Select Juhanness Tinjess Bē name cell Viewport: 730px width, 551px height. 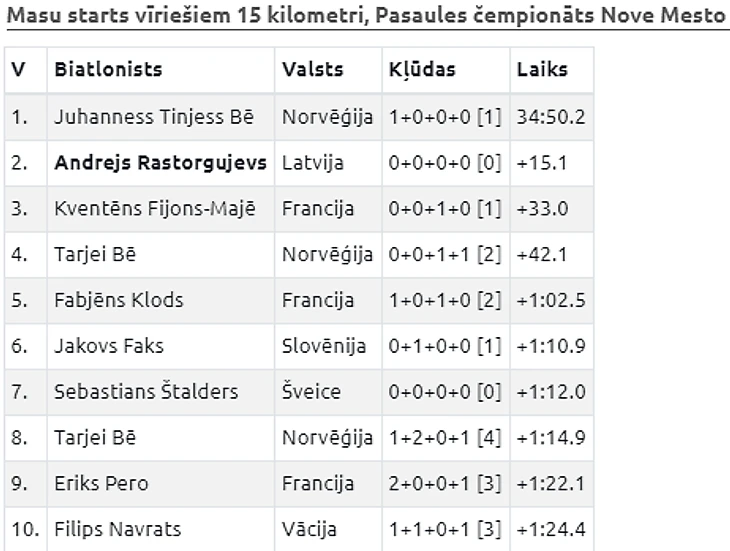click(154, 117)
